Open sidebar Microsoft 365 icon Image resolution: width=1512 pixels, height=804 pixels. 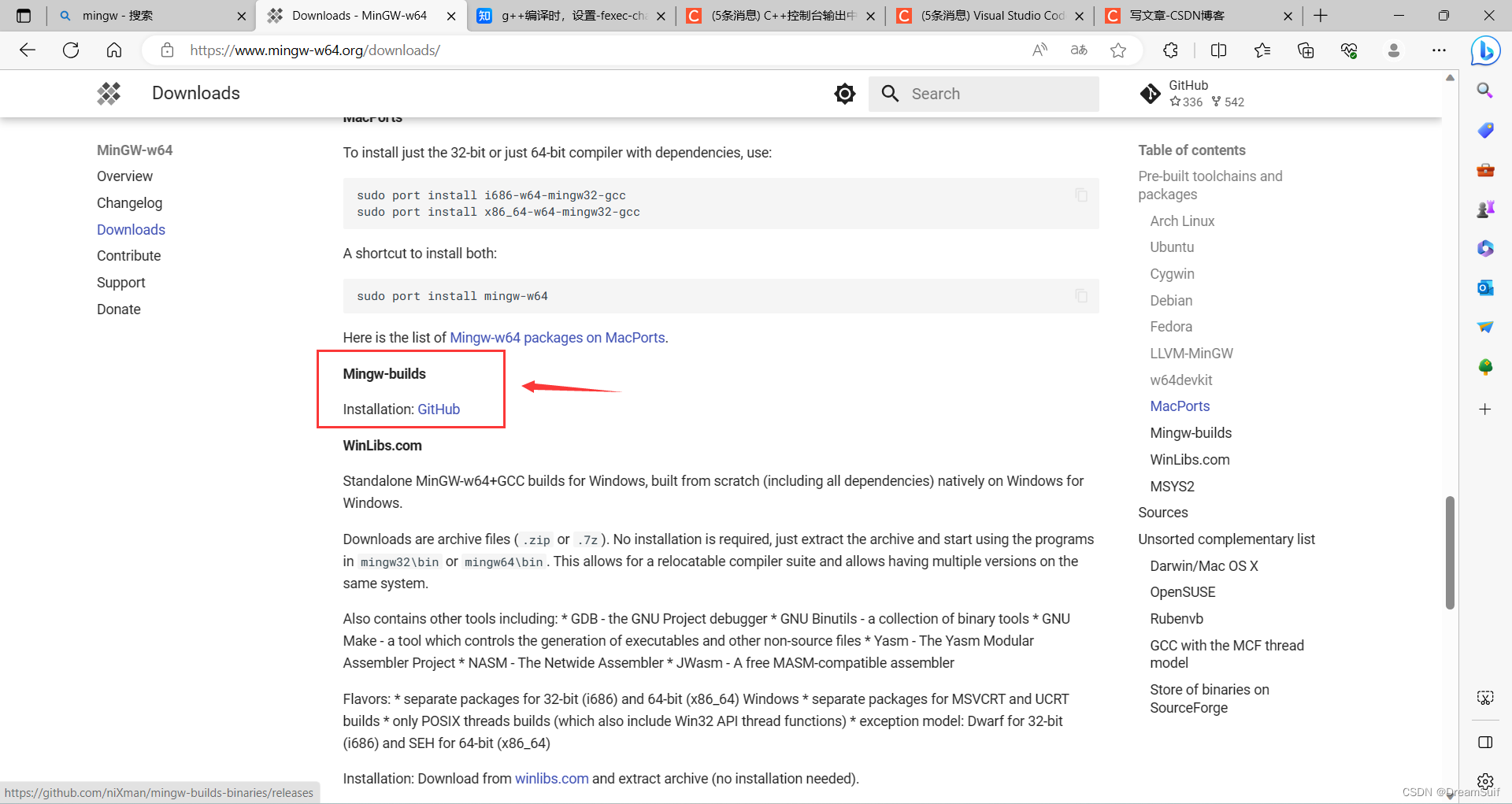[x=1485, y=248]
